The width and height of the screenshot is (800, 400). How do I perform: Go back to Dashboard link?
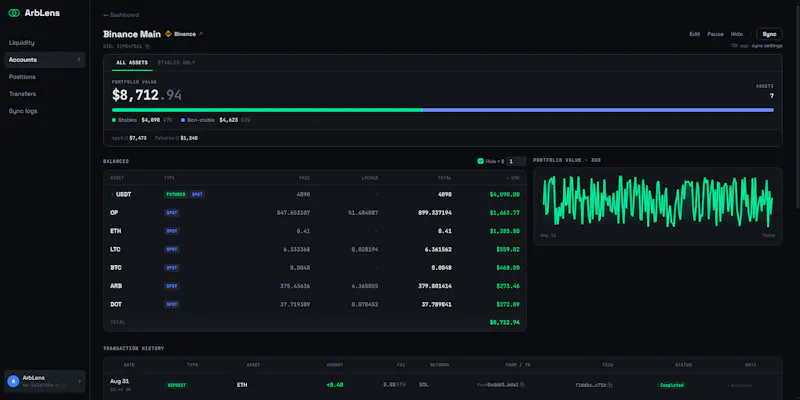(121, 15)
